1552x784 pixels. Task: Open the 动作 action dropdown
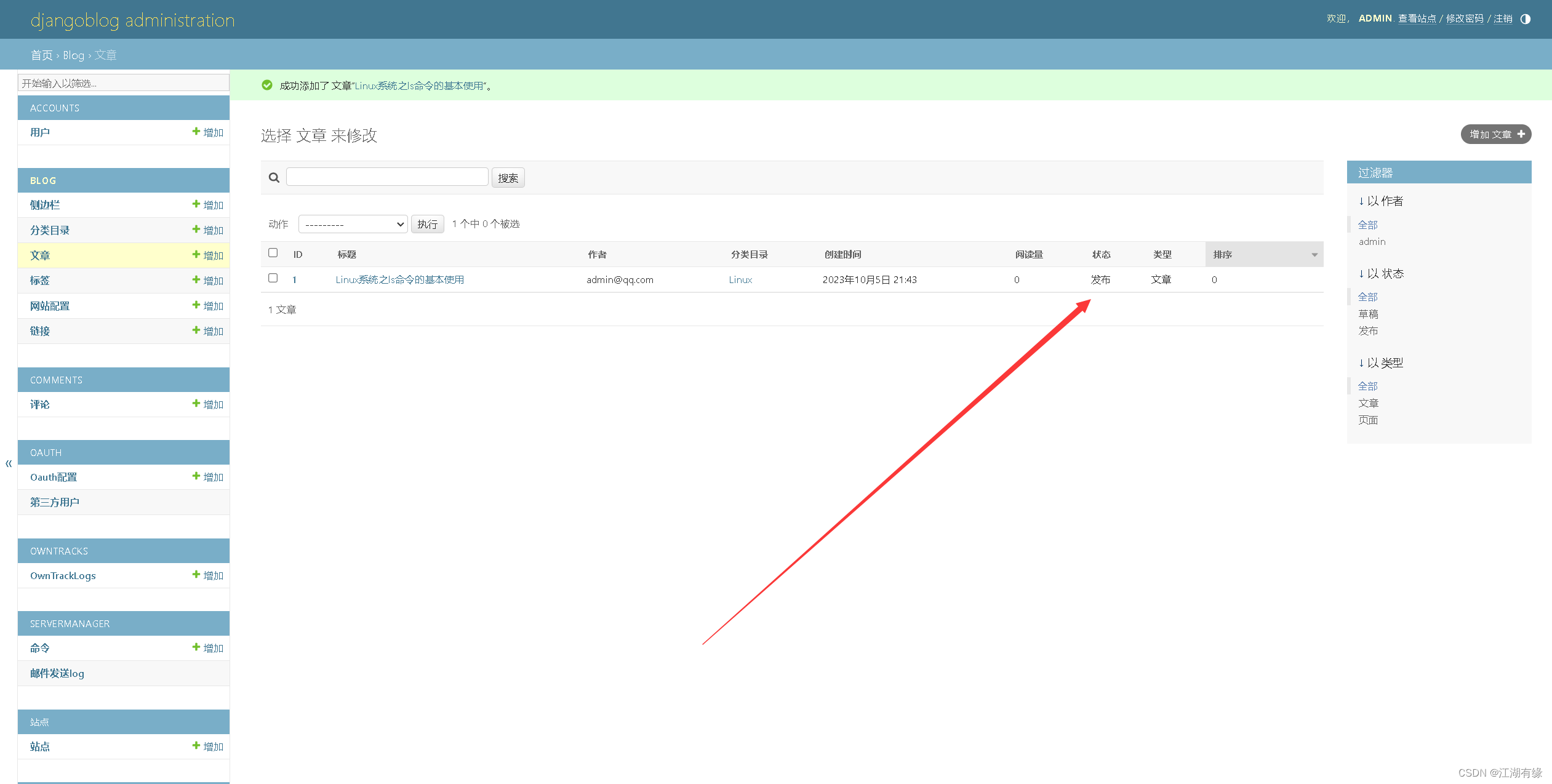pyautogui.click(x=353, y=224)
